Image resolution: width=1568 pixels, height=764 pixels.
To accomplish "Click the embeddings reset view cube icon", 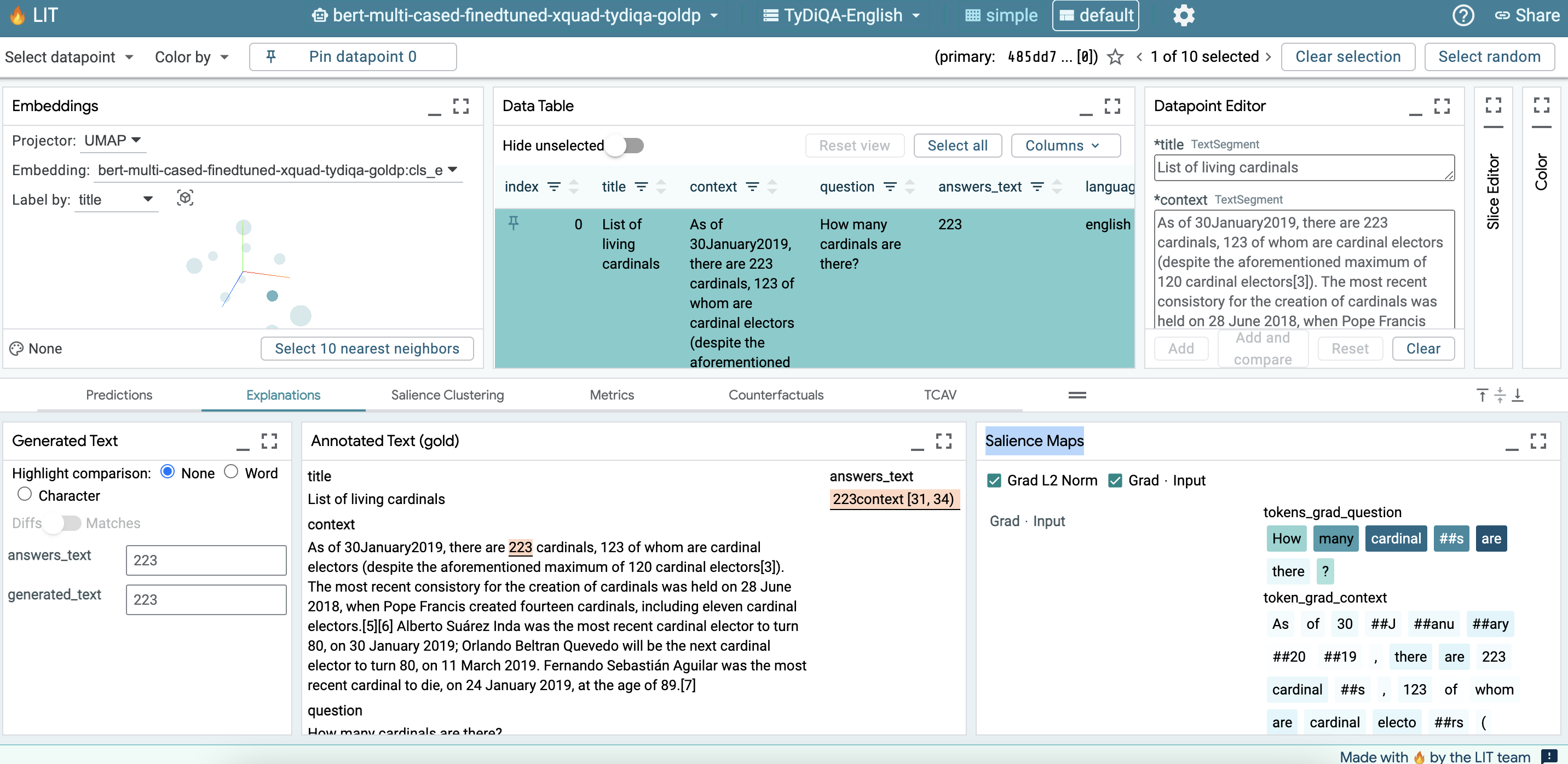I will (x=185, y=198).
